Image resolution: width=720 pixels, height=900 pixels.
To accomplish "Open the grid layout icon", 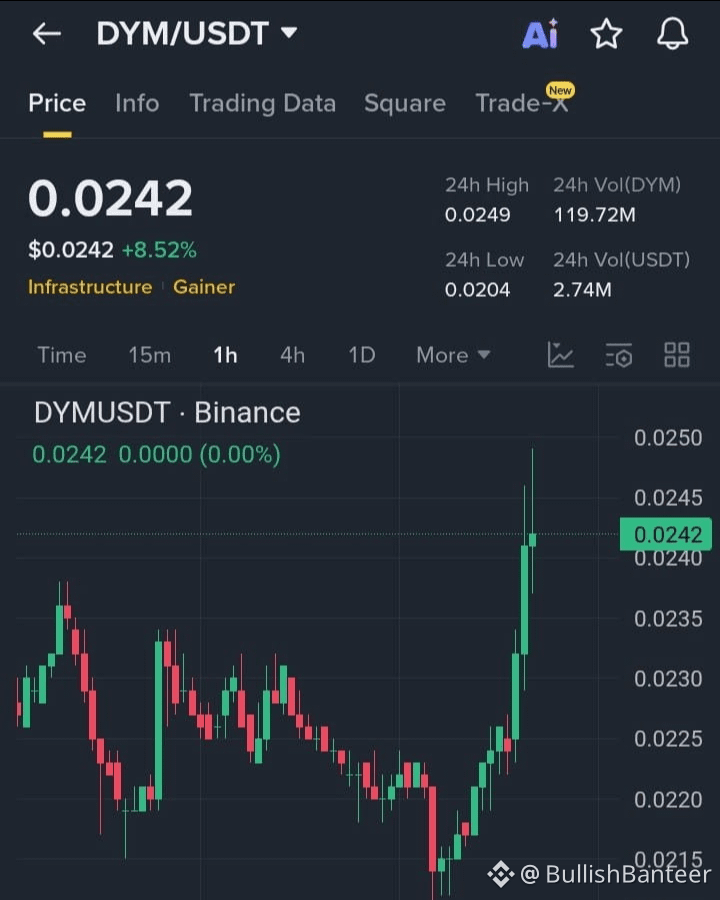I will [x=677, y=355].
